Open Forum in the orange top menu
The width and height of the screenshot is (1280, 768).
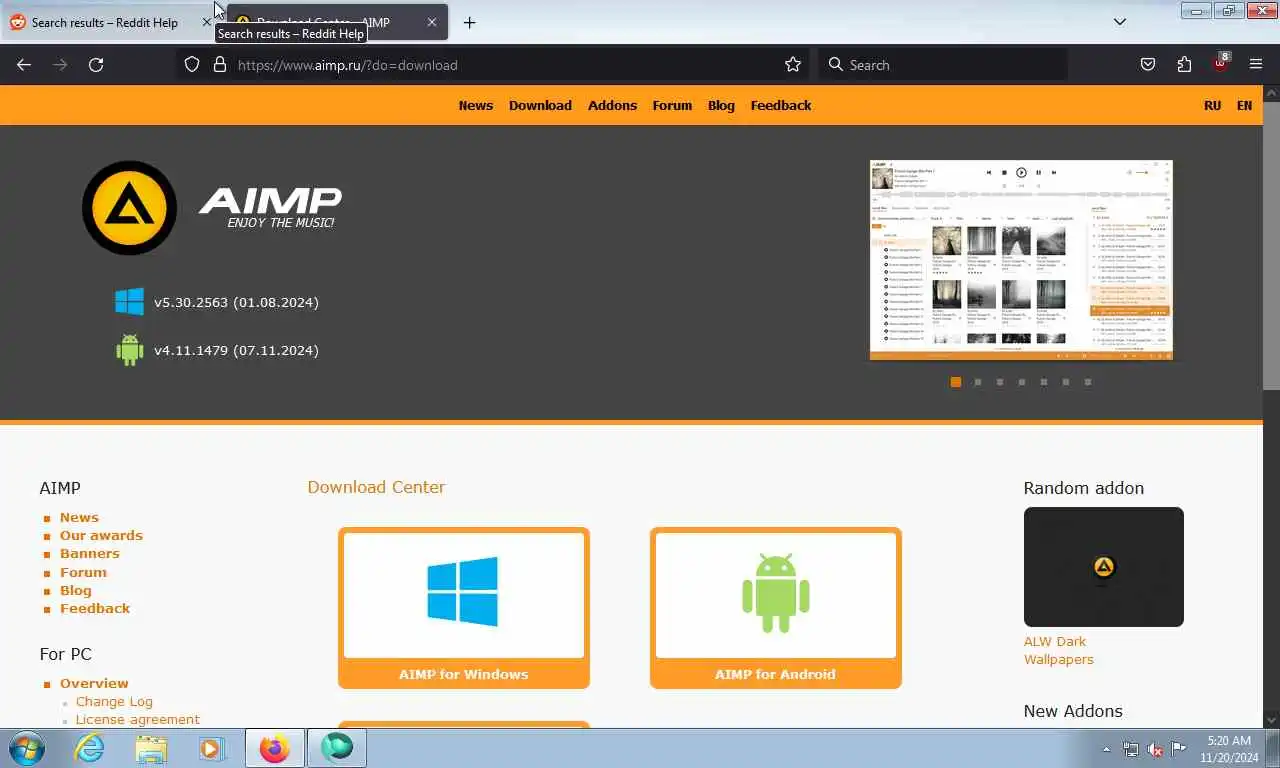672,105
